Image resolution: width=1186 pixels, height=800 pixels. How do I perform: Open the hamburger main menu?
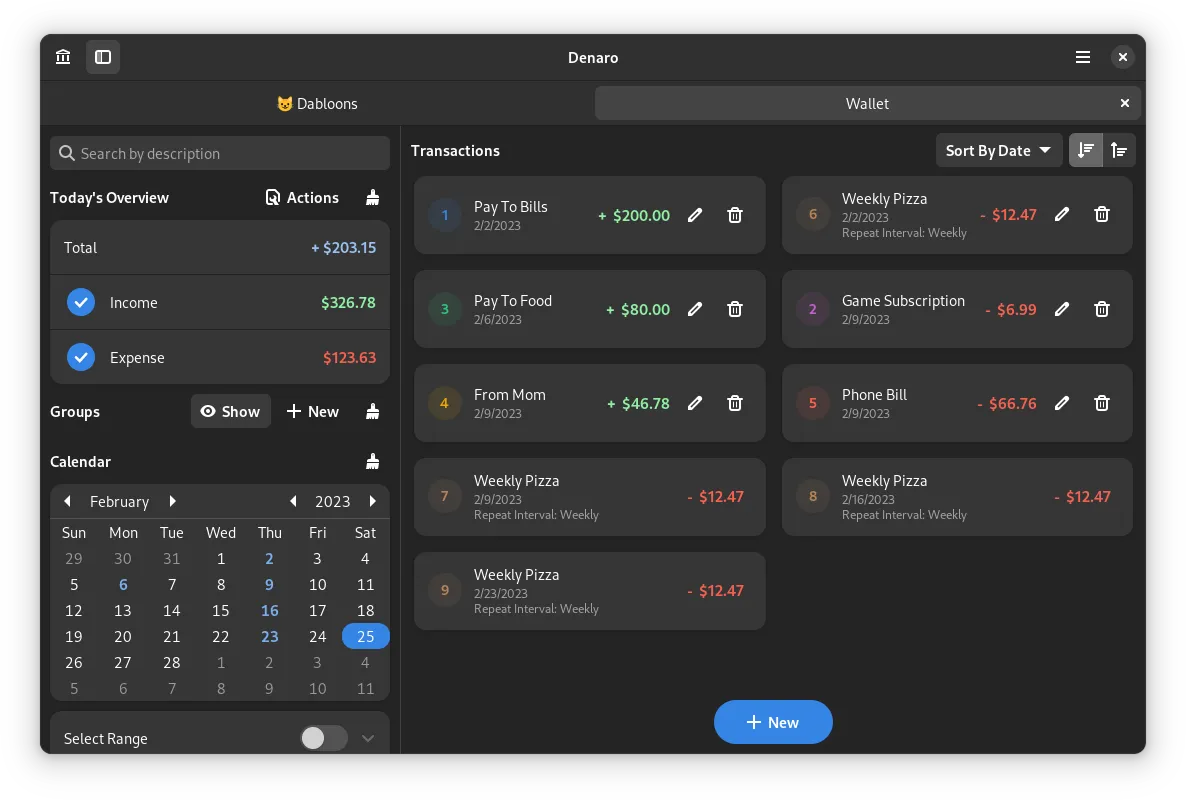[x=1083, y=57]
